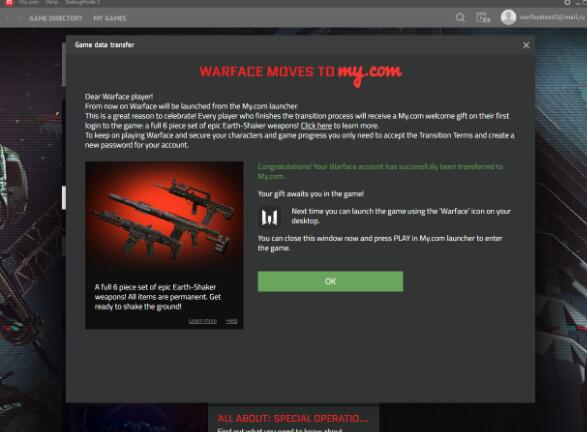The width and height of the screenshot is (587, 432).
Task: Click the Help link under weapons image
Action: pyautogui.click(x=231, y=321)
